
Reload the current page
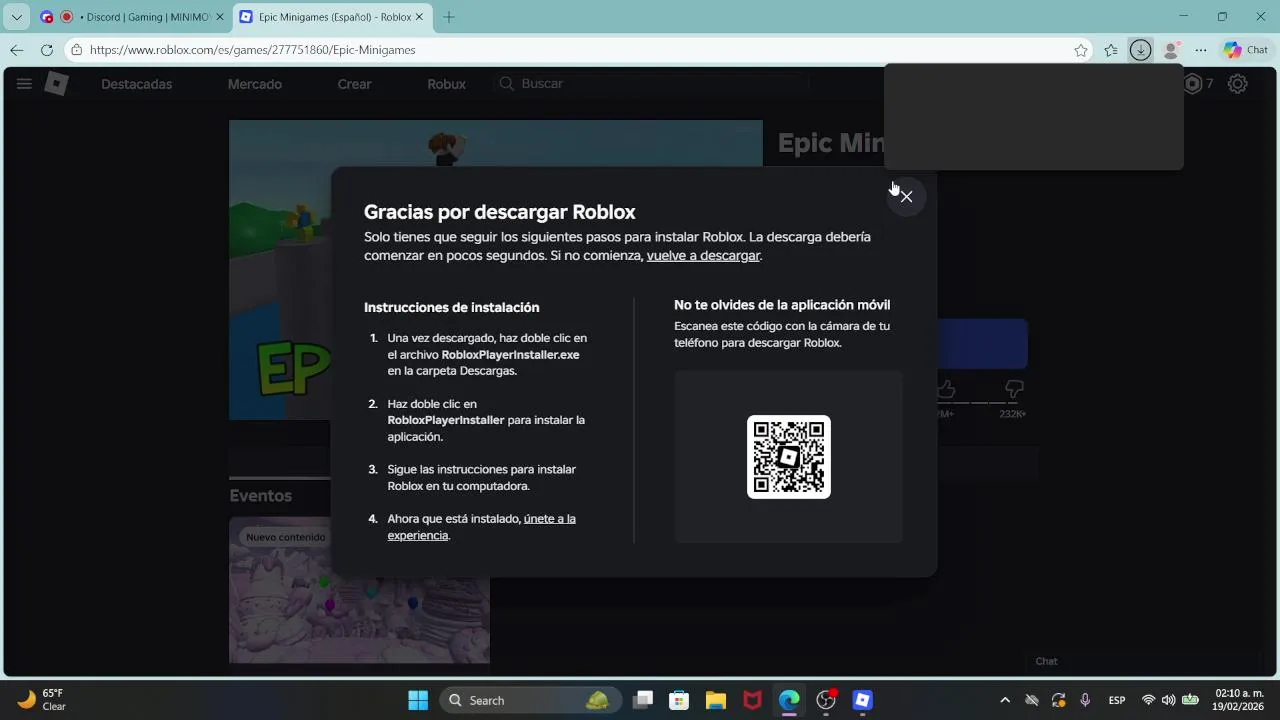coord(47,50)
